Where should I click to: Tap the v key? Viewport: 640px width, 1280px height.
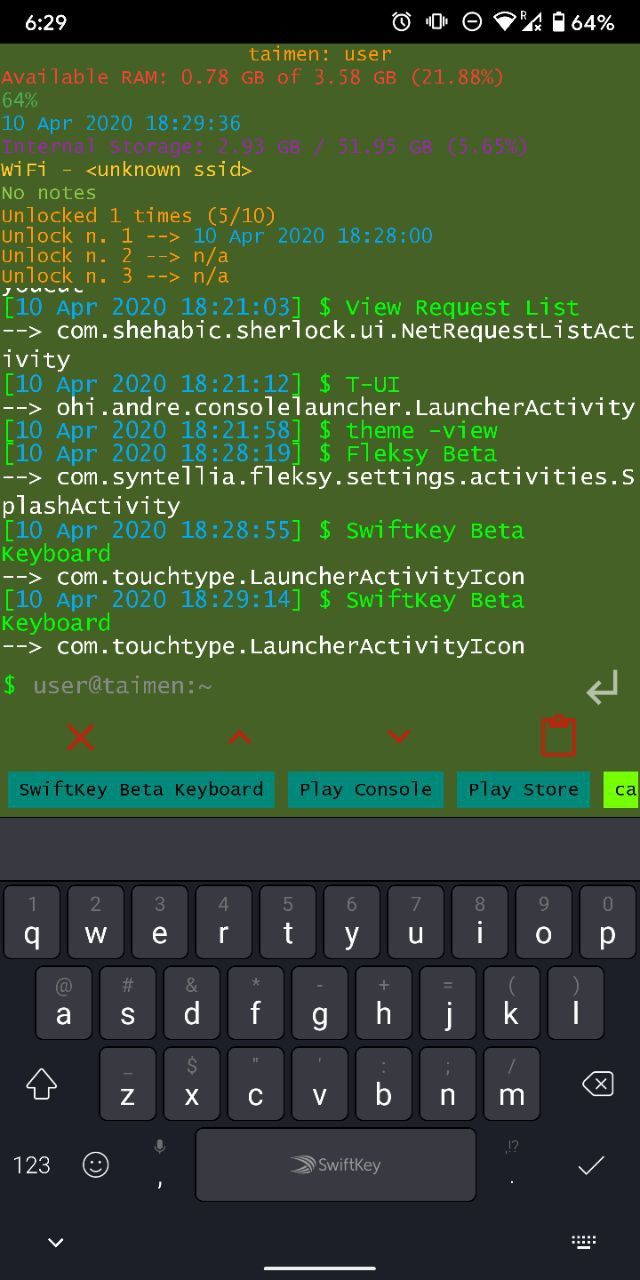(320, 1083)
